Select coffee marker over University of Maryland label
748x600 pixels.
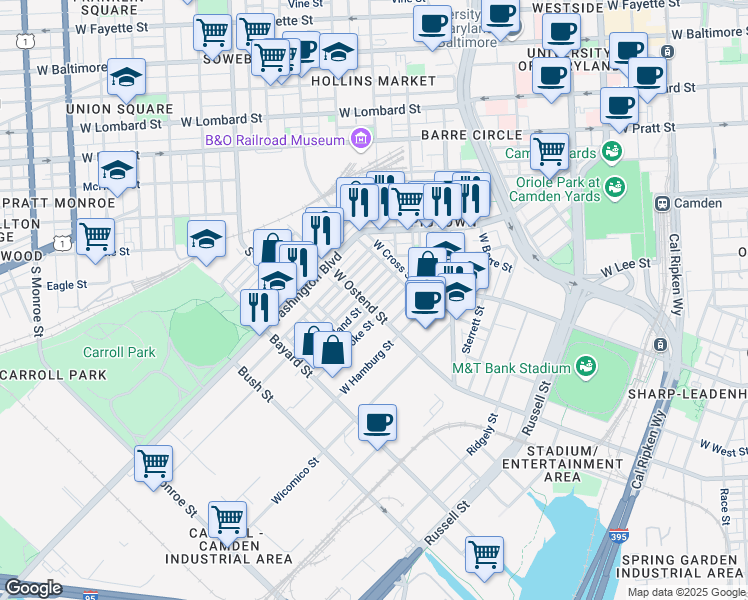point(551,78)
